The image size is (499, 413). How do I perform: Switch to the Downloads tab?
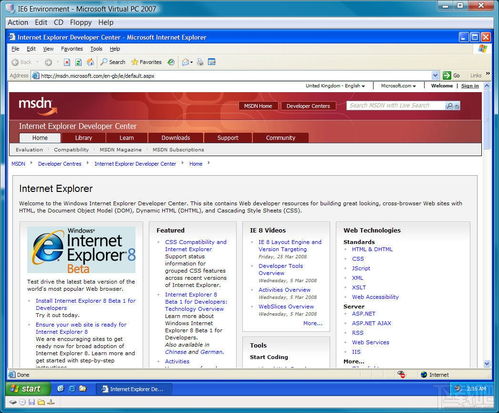[x=176, y=138]
